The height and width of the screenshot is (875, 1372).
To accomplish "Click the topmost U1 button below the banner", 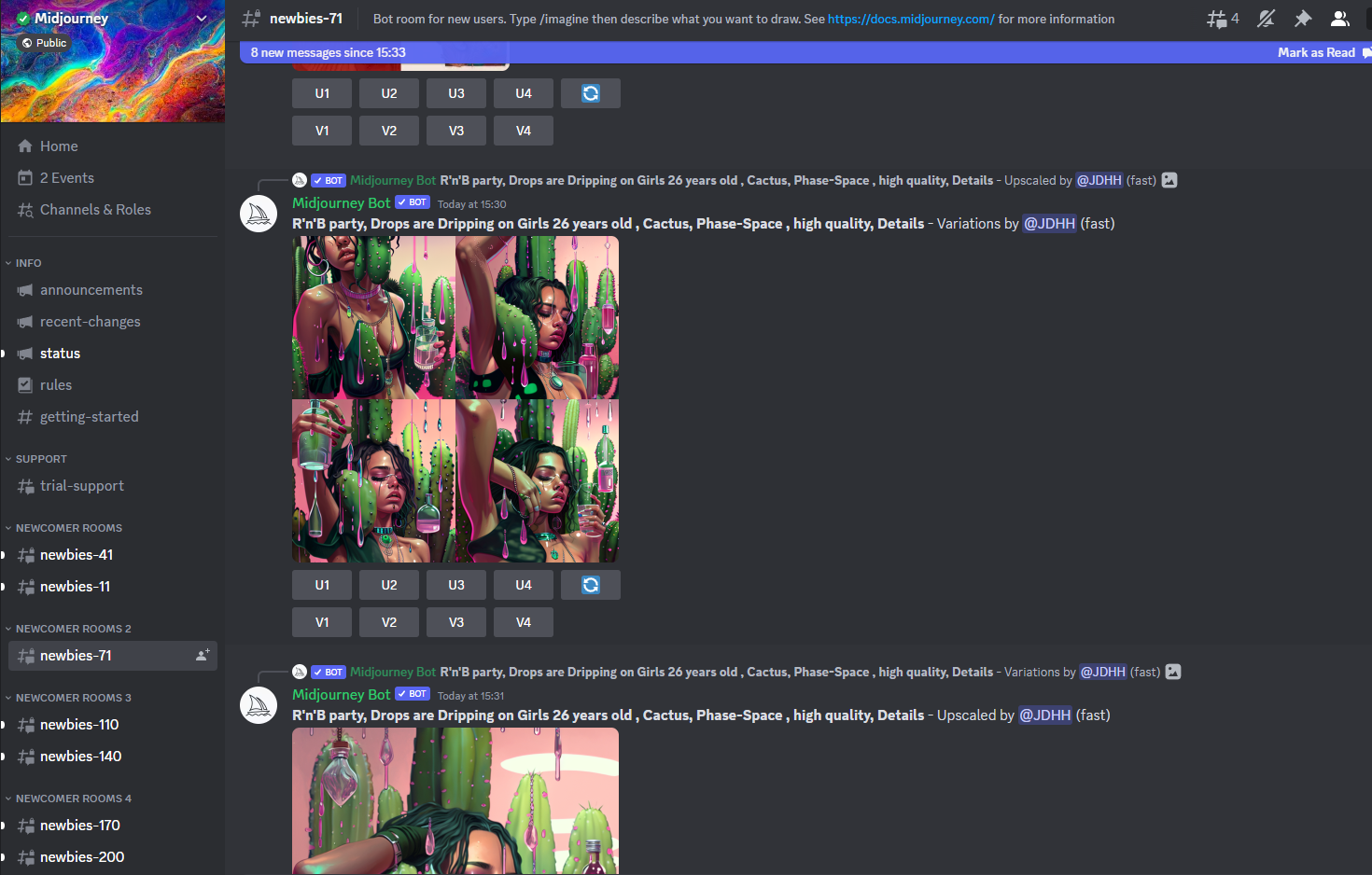I will click(x=322, y=93).
